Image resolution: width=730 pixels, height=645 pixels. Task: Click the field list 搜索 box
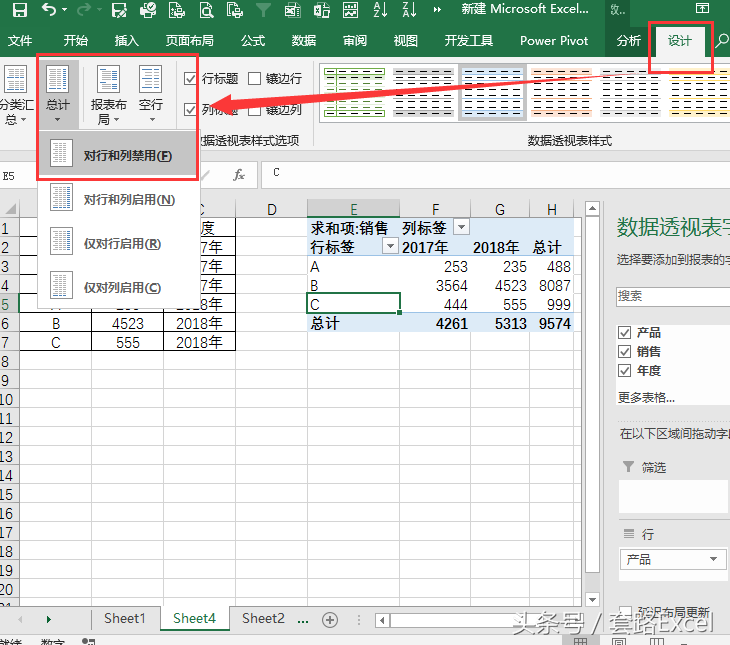click(673, 296)
